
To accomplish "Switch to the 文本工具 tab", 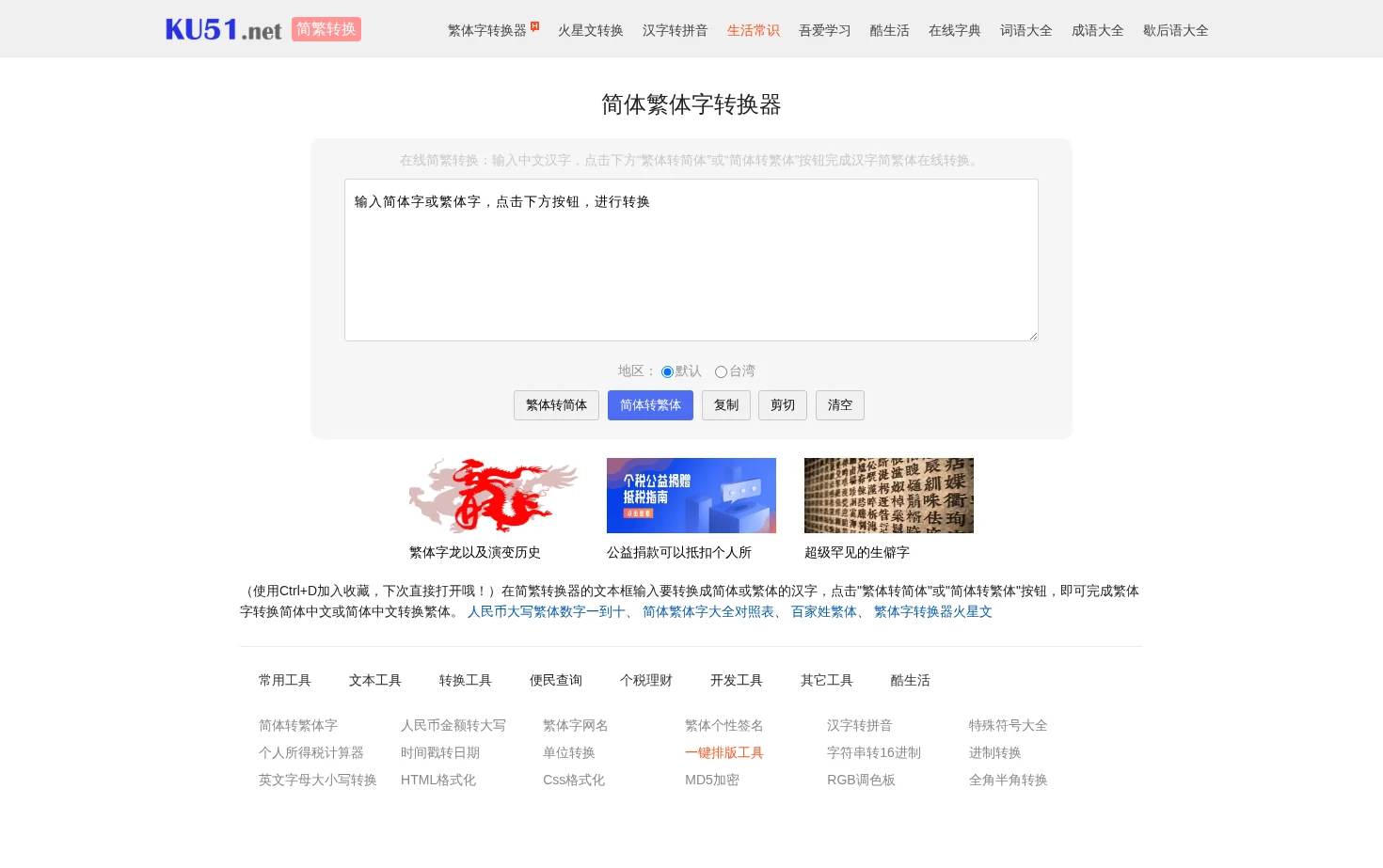I will click(x=375, y=680).
